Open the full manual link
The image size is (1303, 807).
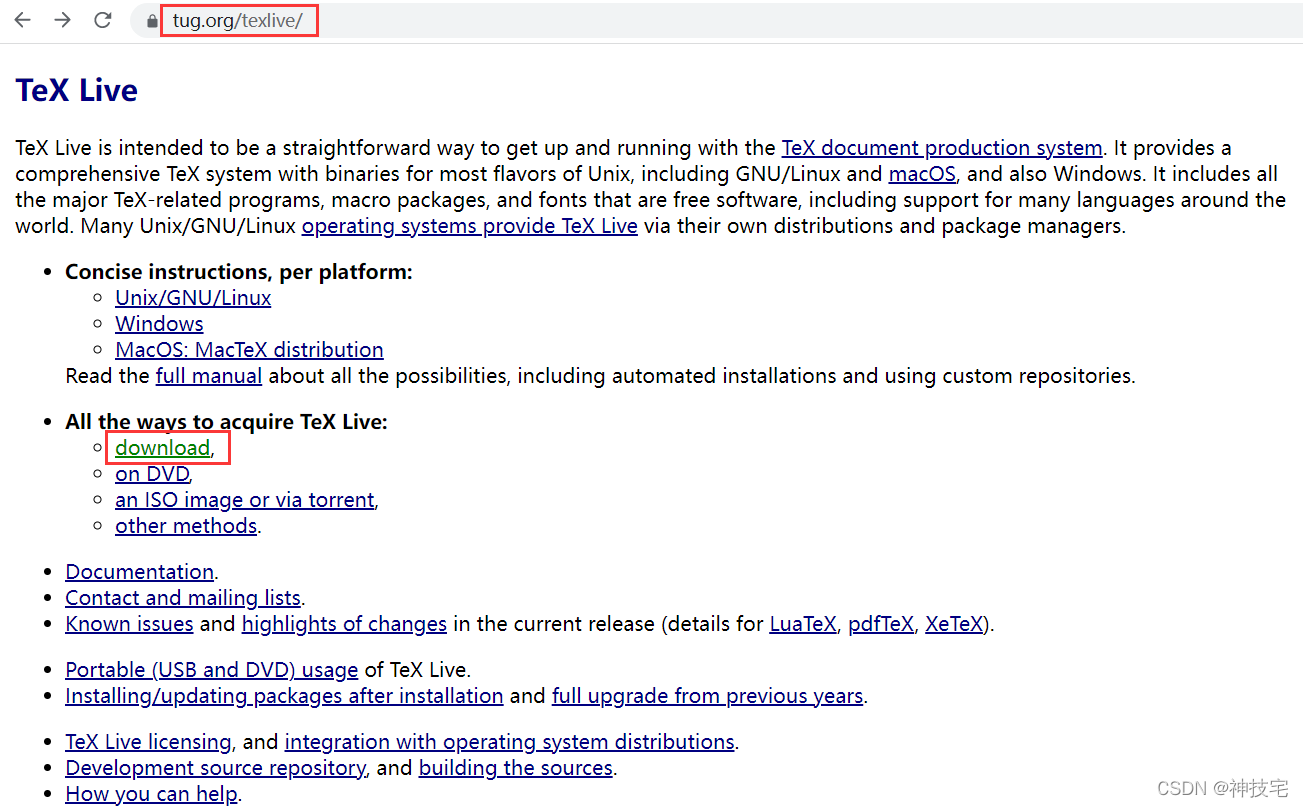(x=208, y=376)
